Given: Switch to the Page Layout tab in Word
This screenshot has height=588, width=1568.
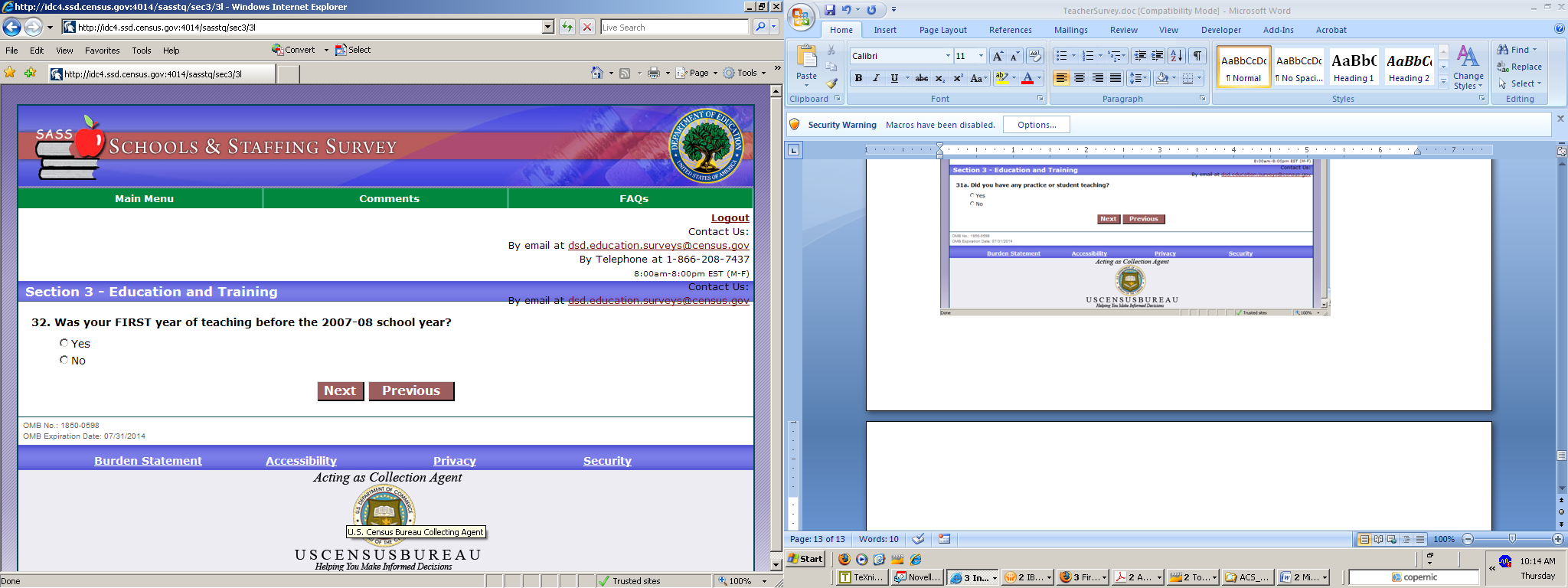Looking at the screenshot, I should [942, 30].
